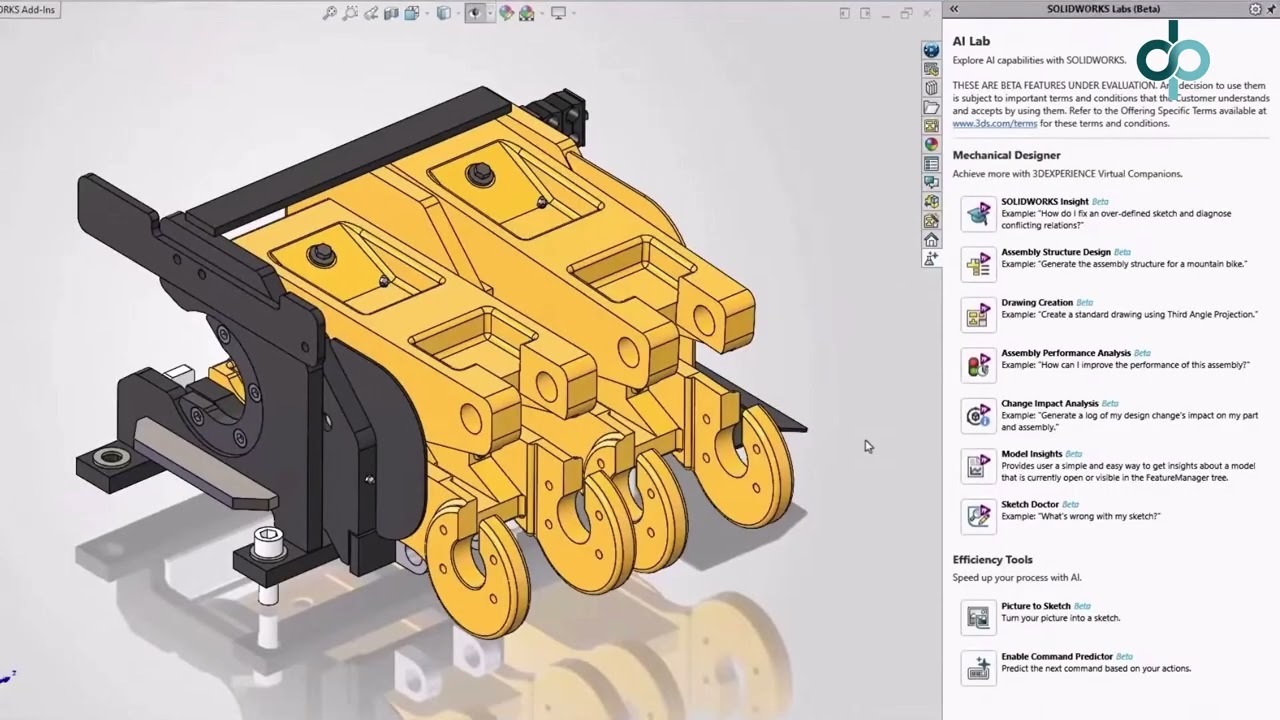Open the SOLIDWORKS Resources task pane tab
This screenshot has width=1280, height=720.
[x=931, y=69]
